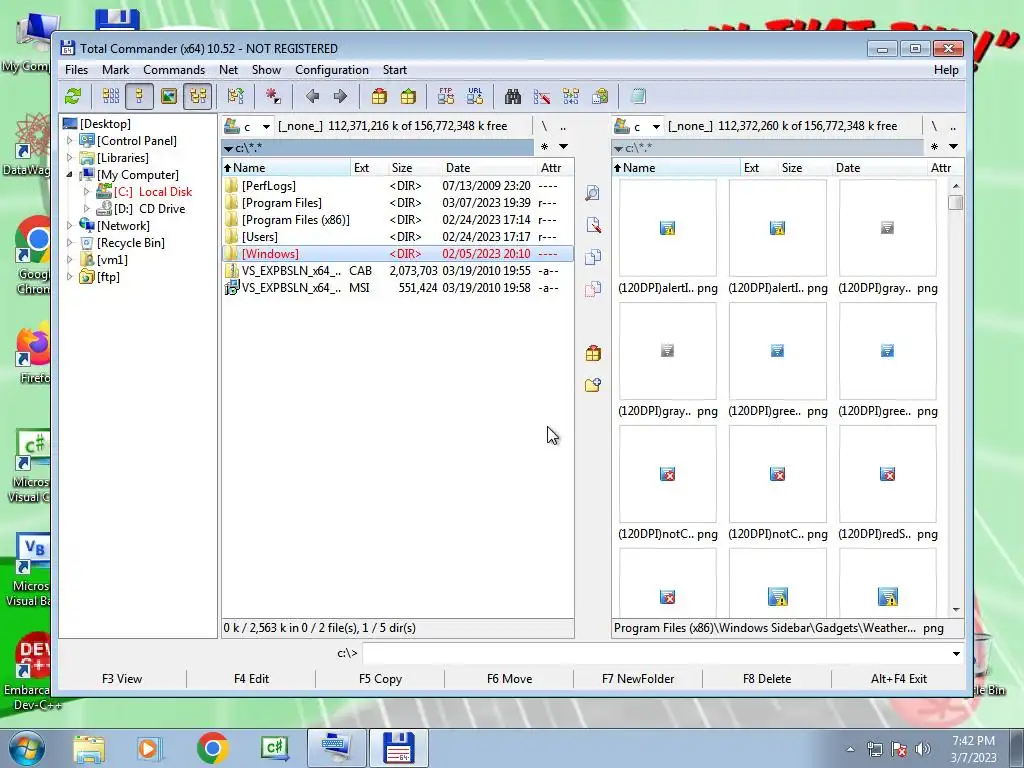The width and height of the screenshot is (1024, 768).
Task: Toggle full file details view button
Action: [139, 97]
